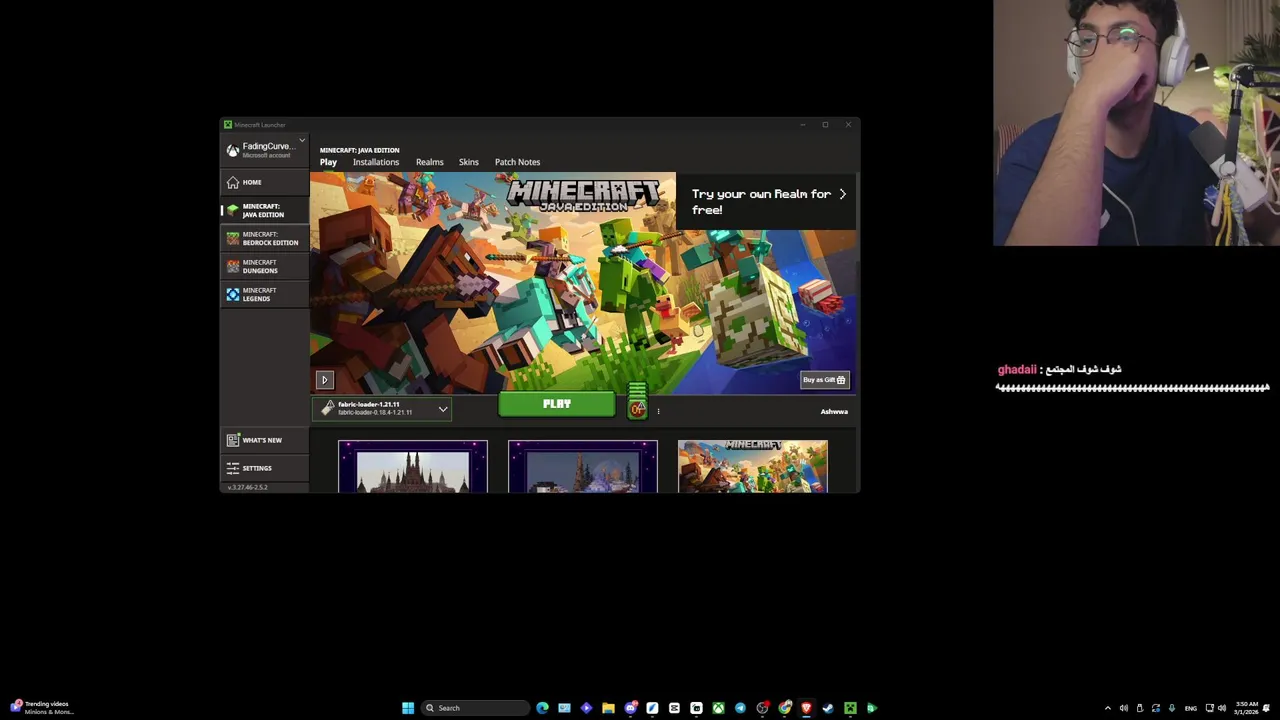Viewport: 1280px width, 720px height.
Task: Switch to the Installations tab
Action: (x=375, y=162)
